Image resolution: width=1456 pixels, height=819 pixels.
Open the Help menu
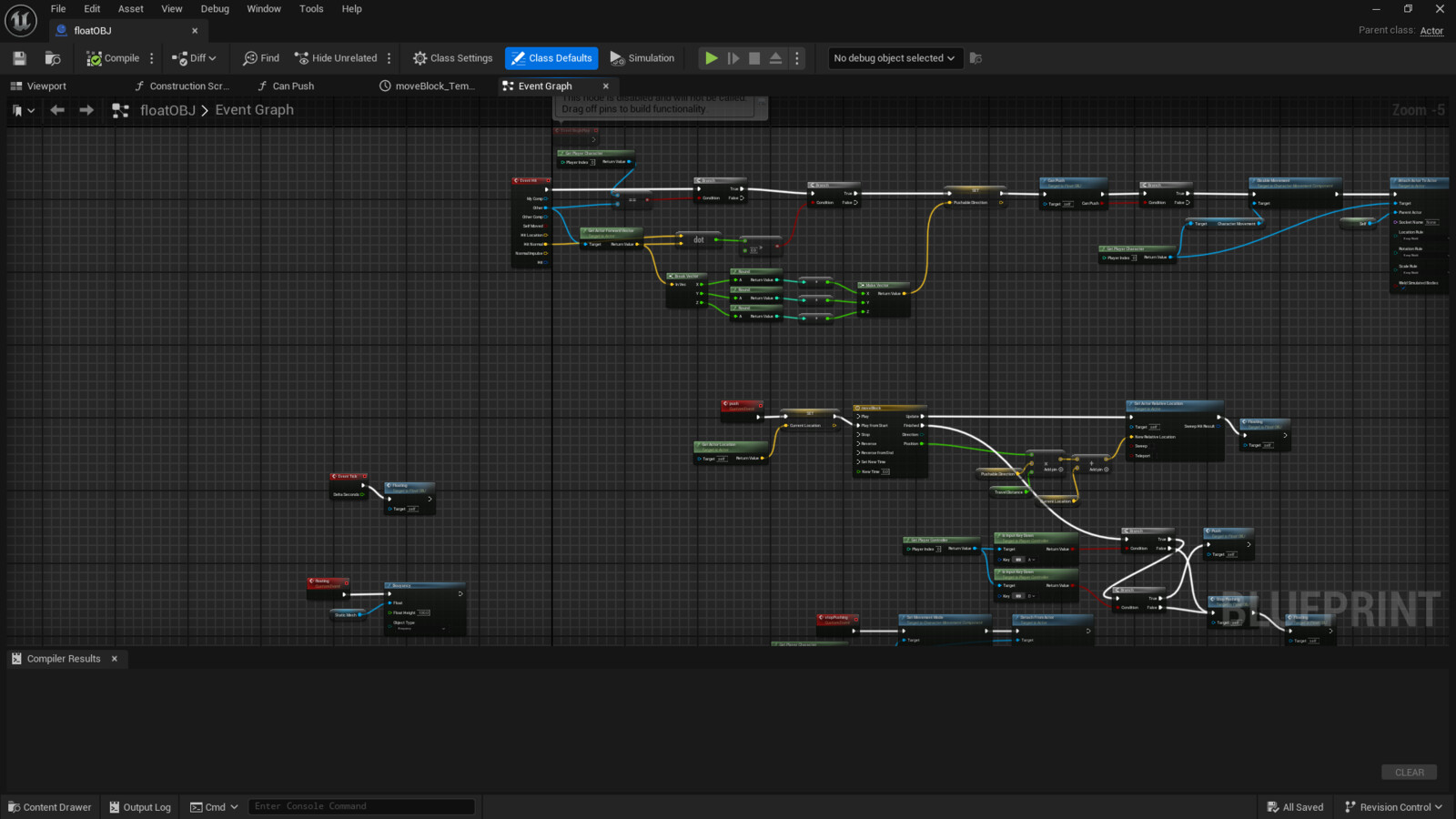tap(352, 9)
